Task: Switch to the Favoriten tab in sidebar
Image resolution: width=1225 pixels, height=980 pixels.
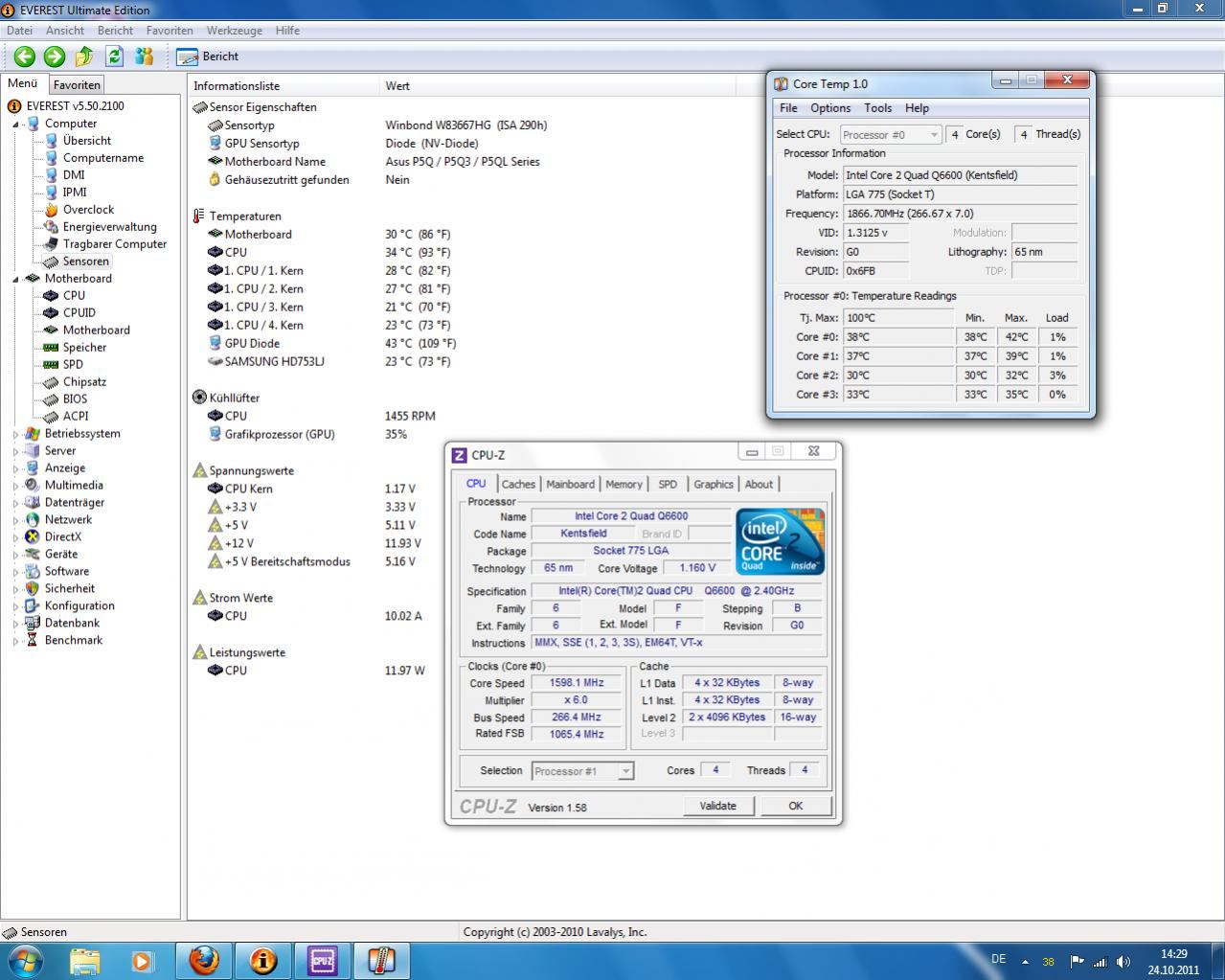Action: point(77,85)
